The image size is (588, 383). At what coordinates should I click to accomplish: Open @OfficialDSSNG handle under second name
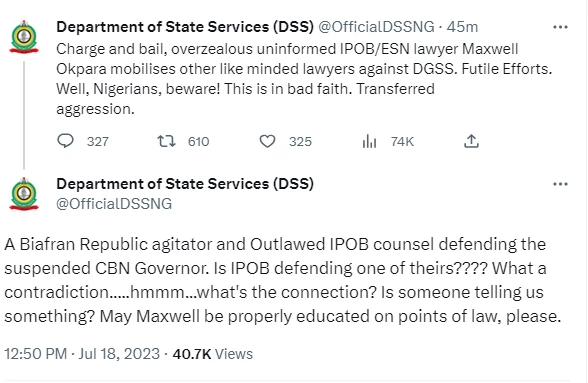[x=114, y=204]
